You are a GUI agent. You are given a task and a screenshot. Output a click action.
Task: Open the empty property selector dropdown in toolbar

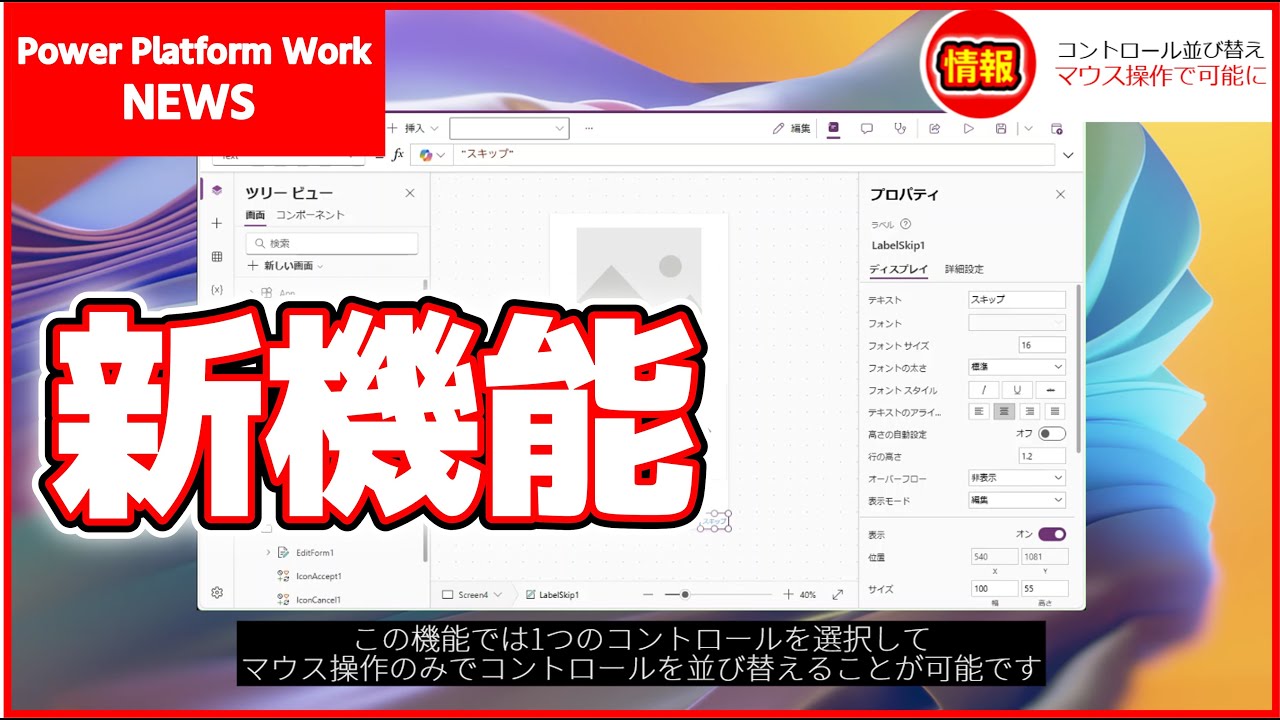click(509, 128)
